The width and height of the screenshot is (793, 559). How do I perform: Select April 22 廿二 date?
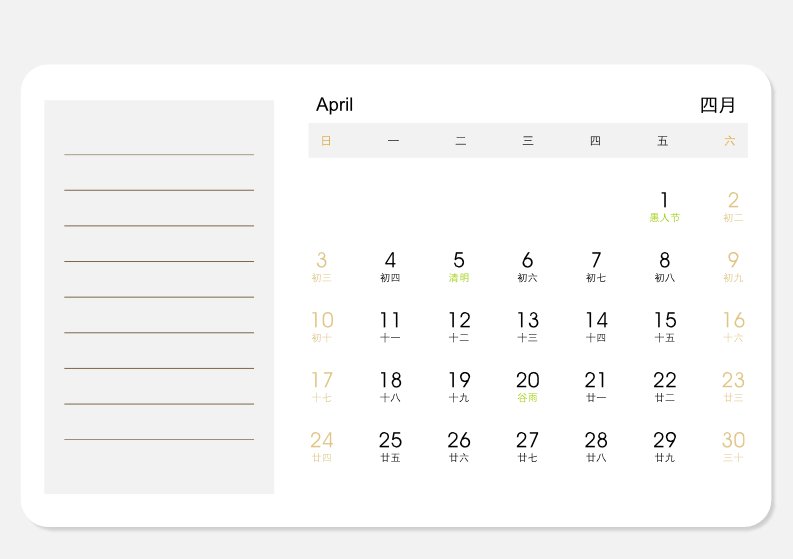point(665,386)
